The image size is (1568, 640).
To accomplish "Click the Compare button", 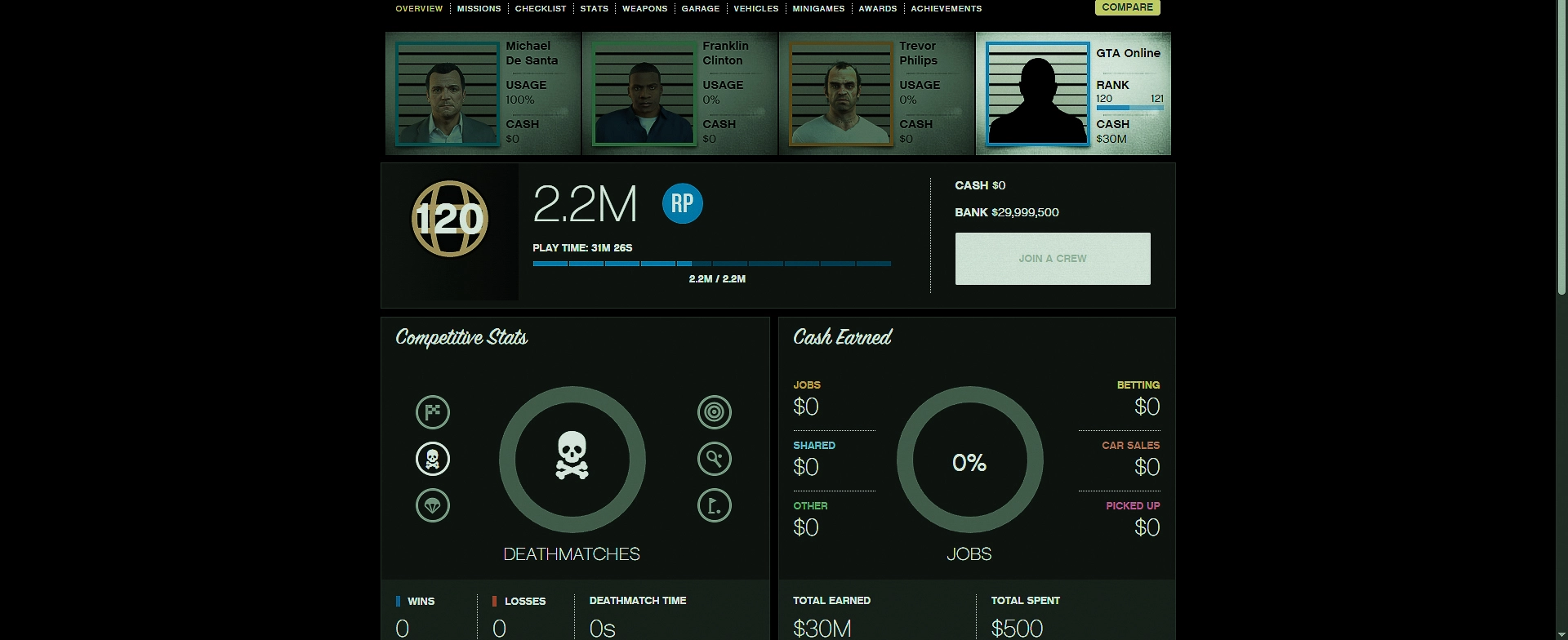I will pos(1128,7).
